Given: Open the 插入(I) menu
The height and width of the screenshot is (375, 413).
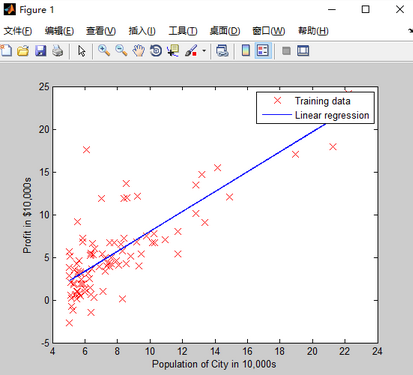Looking at the screenshot, I should point(142,31).
